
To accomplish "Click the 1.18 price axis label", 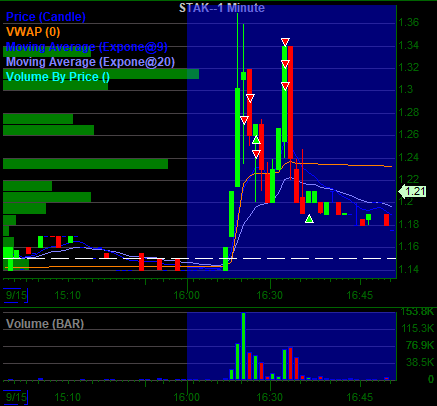I will pyautogui.click(x=409, y=224).
